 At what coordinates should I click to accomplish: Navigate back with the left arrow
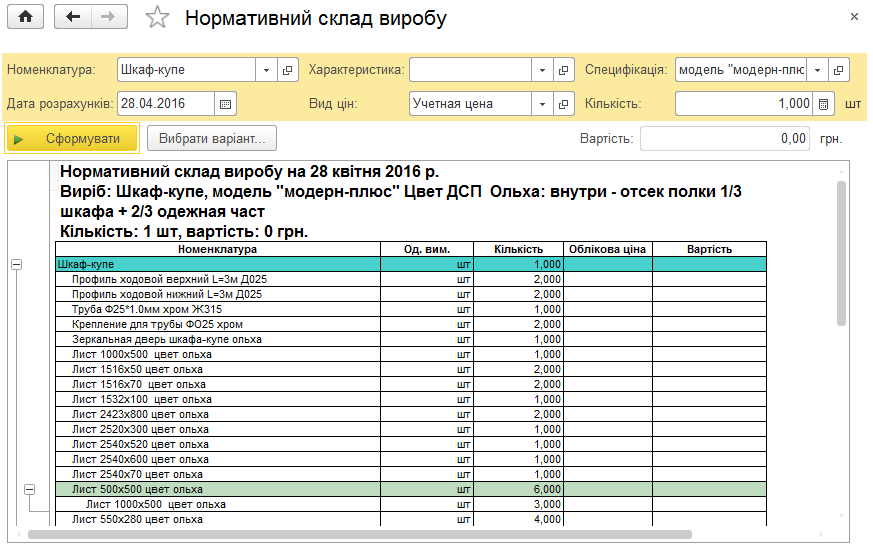click(x=73, y=17)
